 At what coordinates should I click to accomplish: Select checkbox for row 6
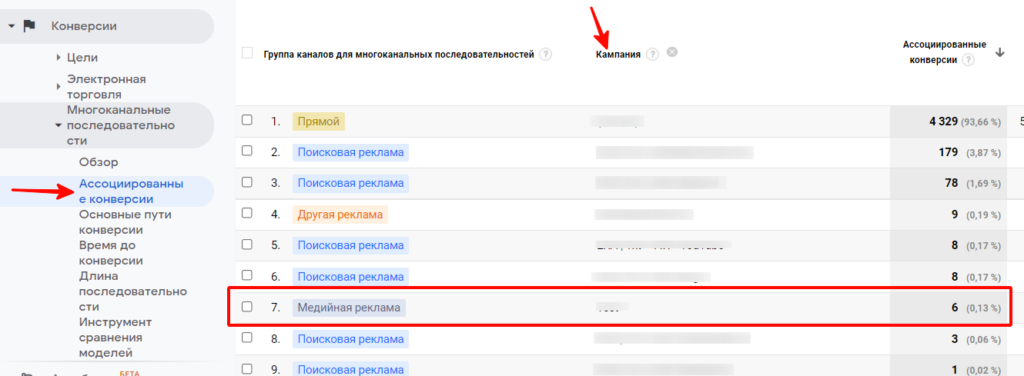(246, 275)
